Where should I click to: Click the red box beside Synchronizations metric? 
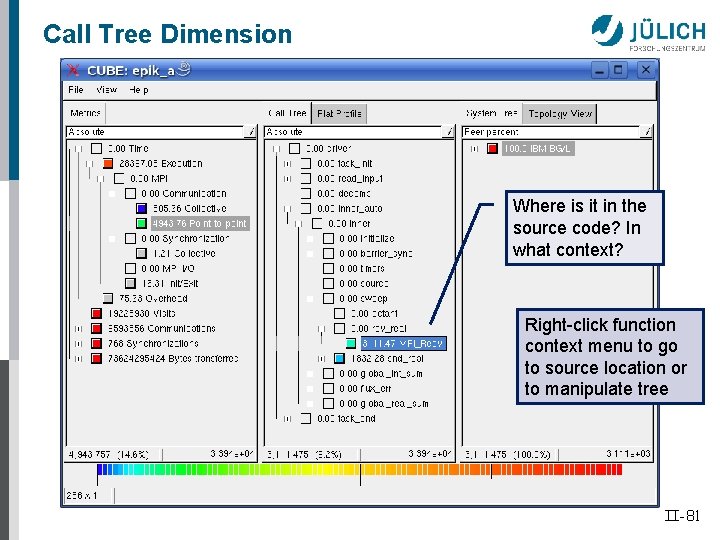point(96,343)
